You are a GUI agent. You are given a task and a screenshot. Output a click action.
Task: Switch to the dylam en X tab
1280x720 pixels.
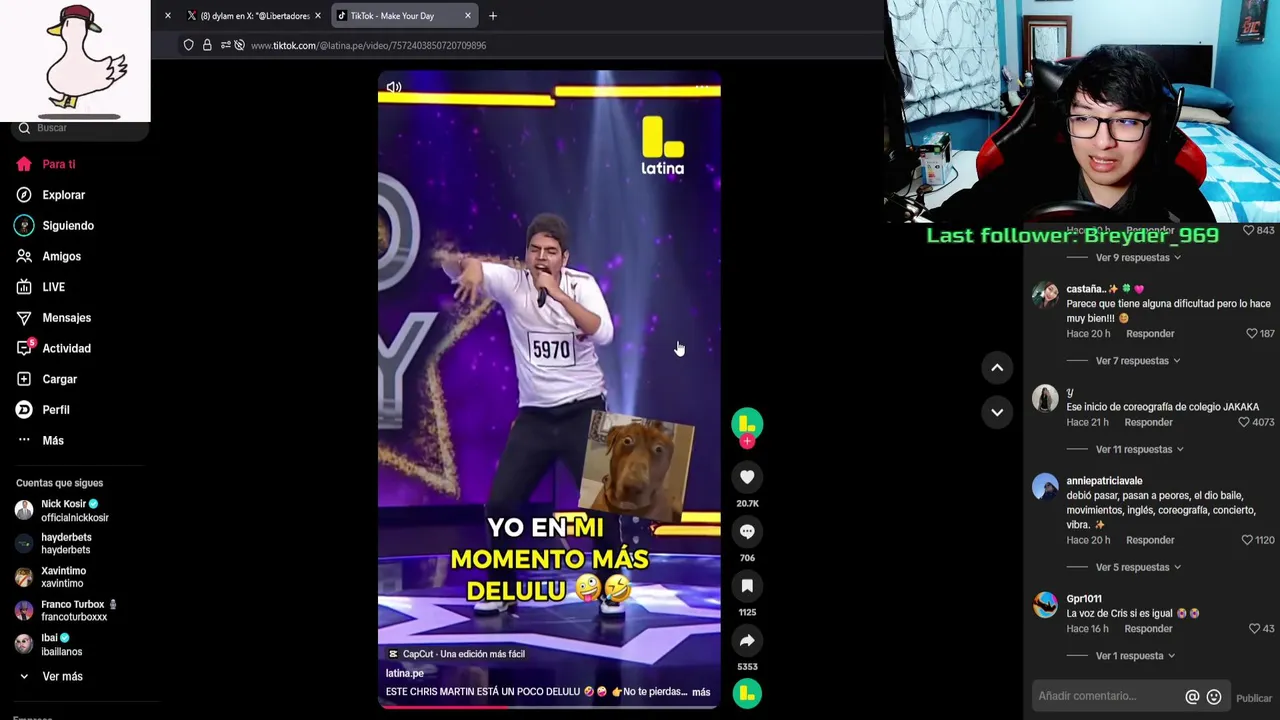click(x=252, y=16)
